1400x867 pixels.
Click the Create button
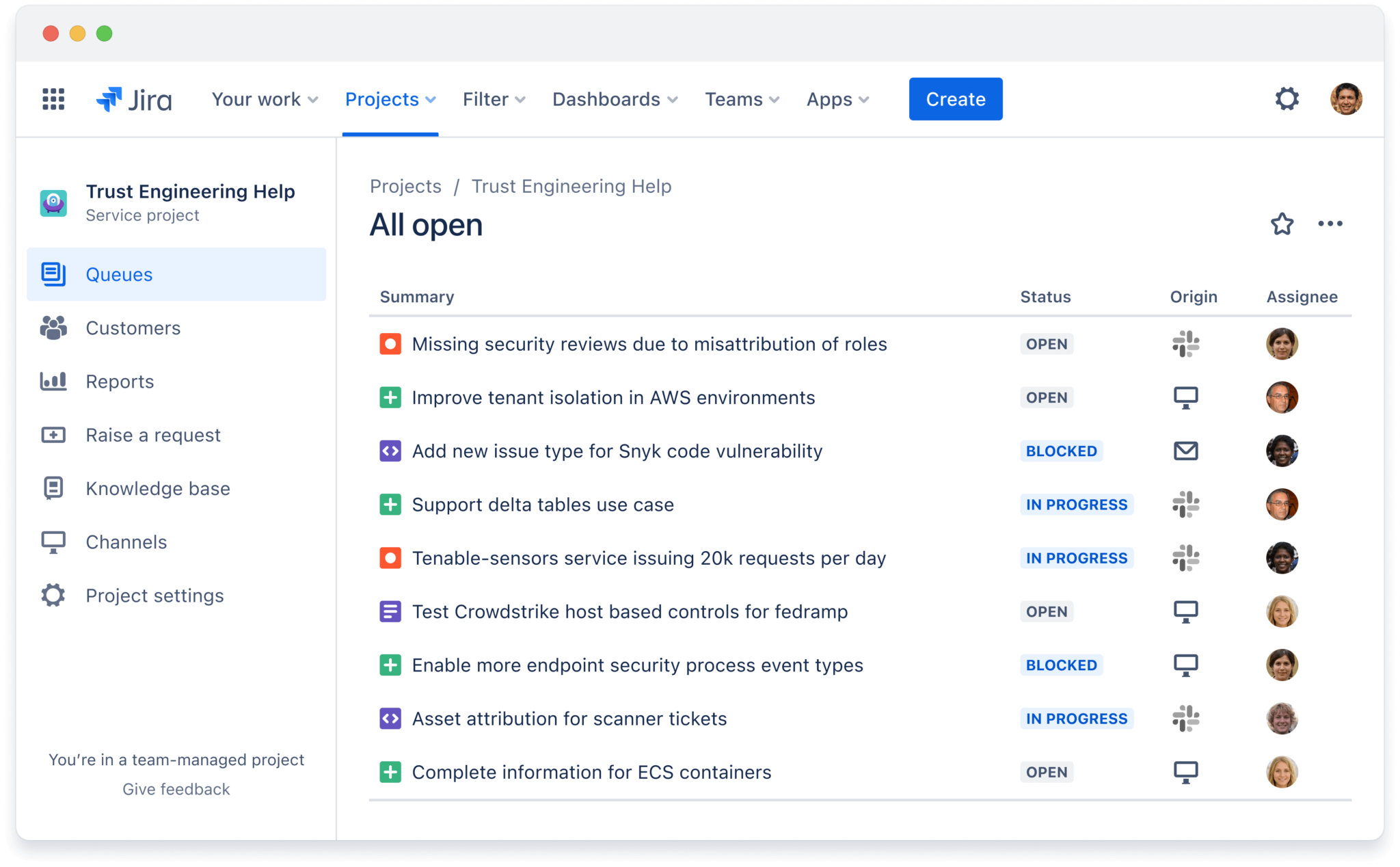click(955, 98)
